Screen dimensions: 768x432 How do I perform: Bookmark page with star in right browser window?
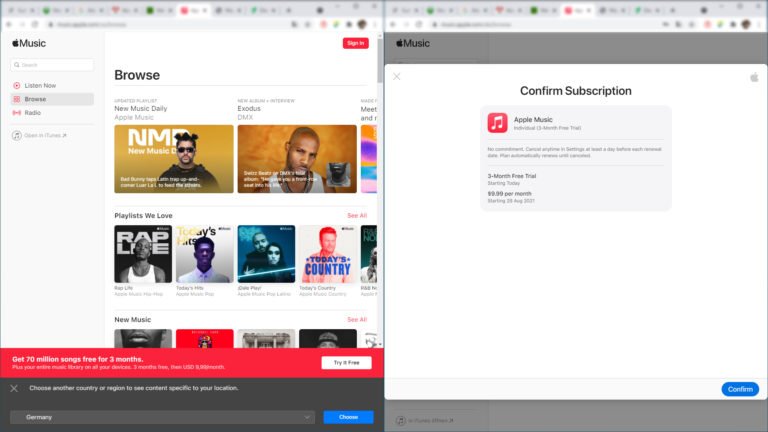[692, 24]
